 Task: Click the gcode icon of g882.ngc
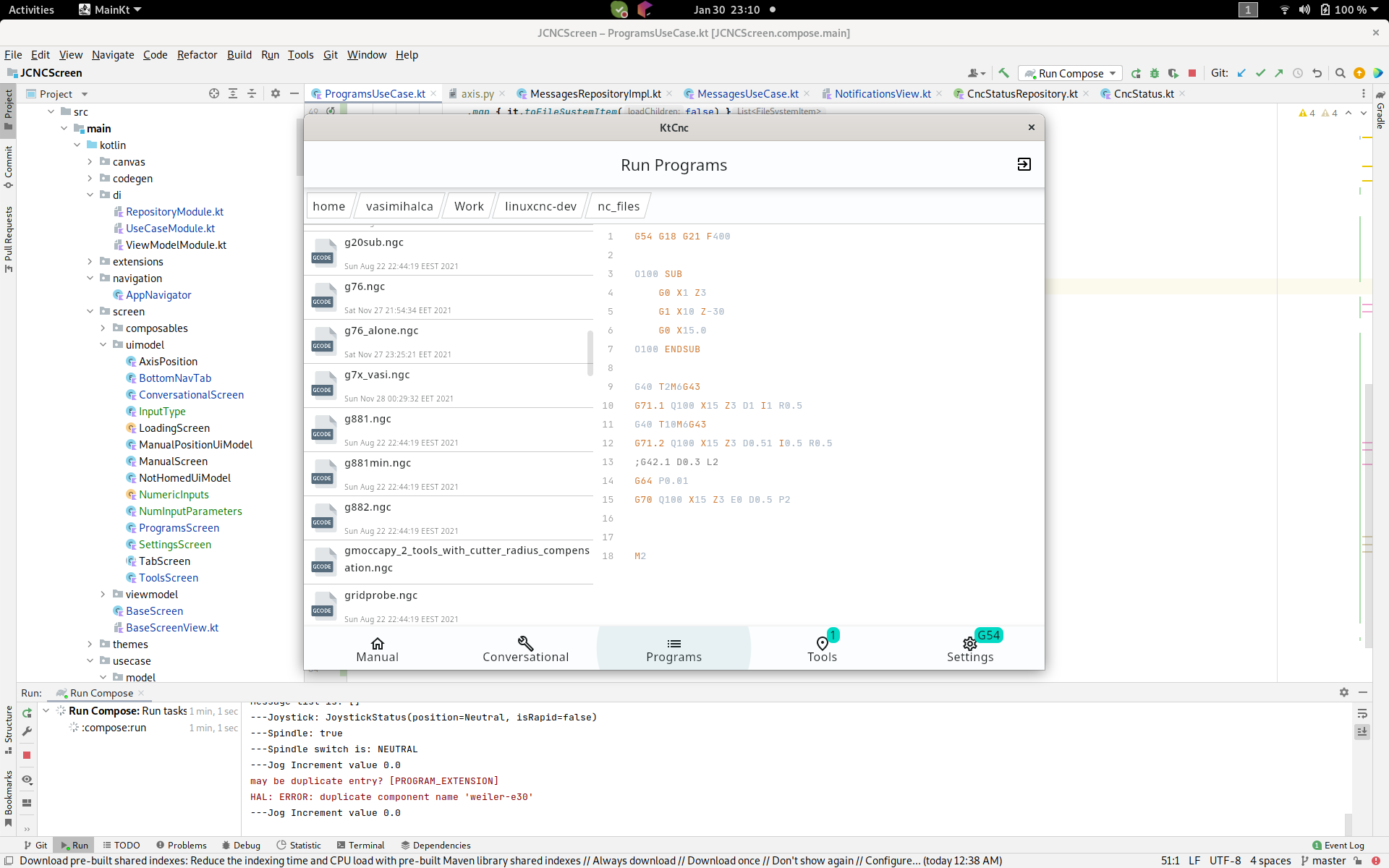pyautogui.click(x=323, y=517)
